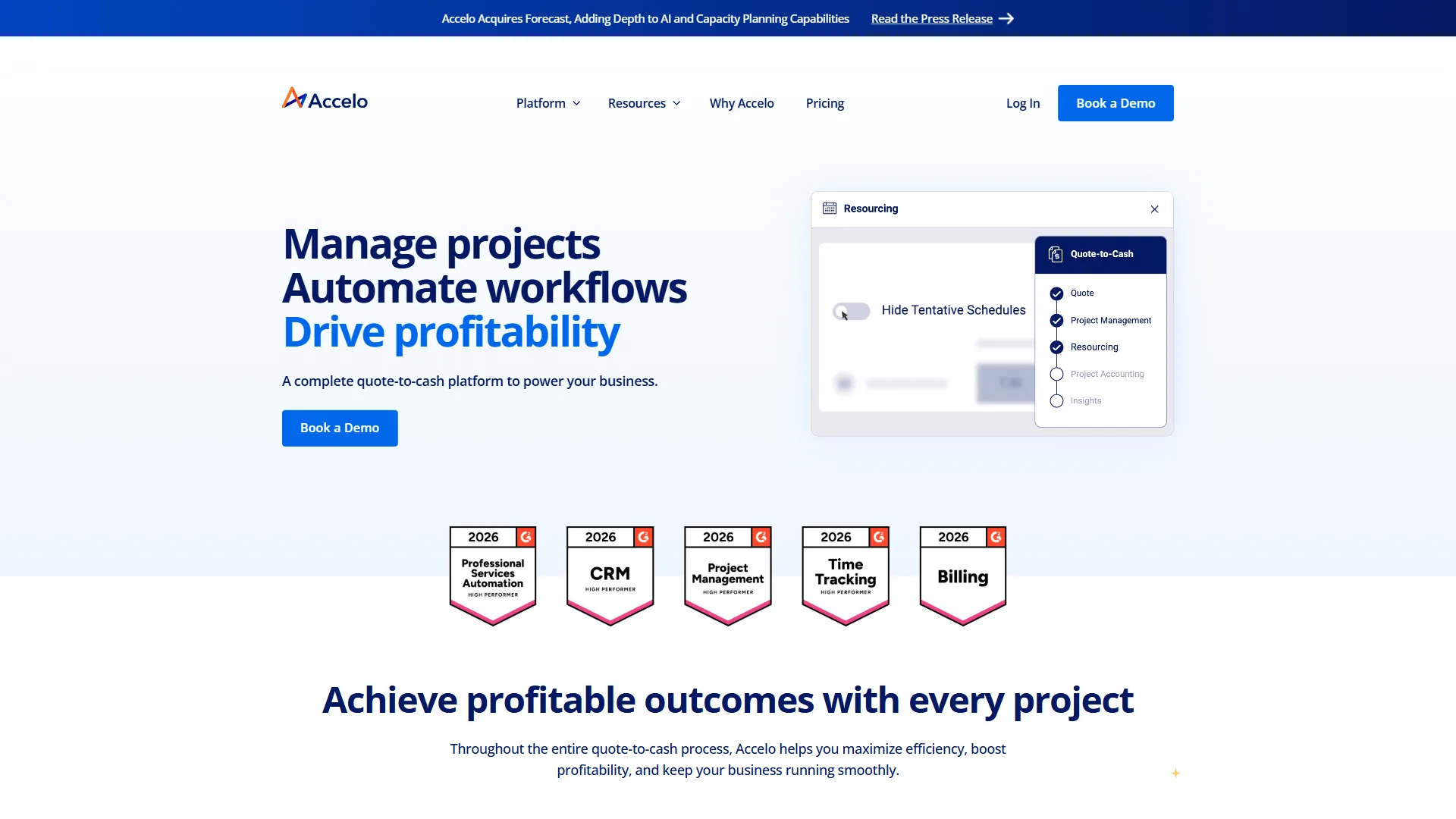Close the Resourcing panel
Viewport: 1456px width, 819px height.
(1154, 209)
